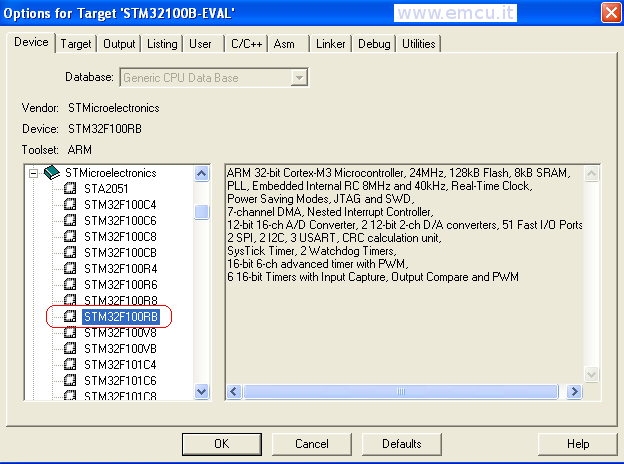Pick STM32F101C4 in the tree
The image size is (624, 464).
[120, 365]
